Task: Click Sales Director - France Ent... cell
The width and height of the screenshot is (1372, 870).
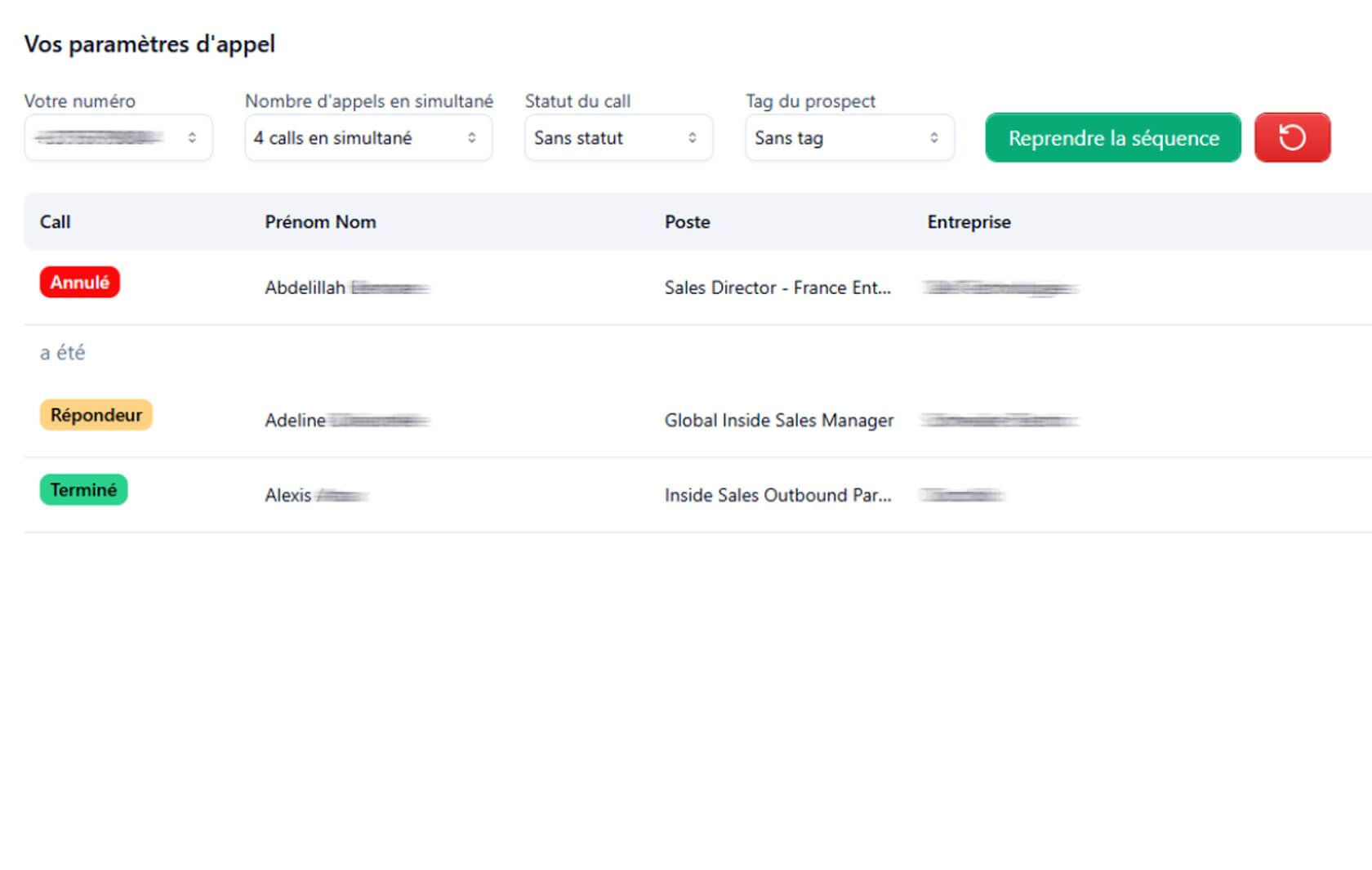Action: (x=777, y=288)
